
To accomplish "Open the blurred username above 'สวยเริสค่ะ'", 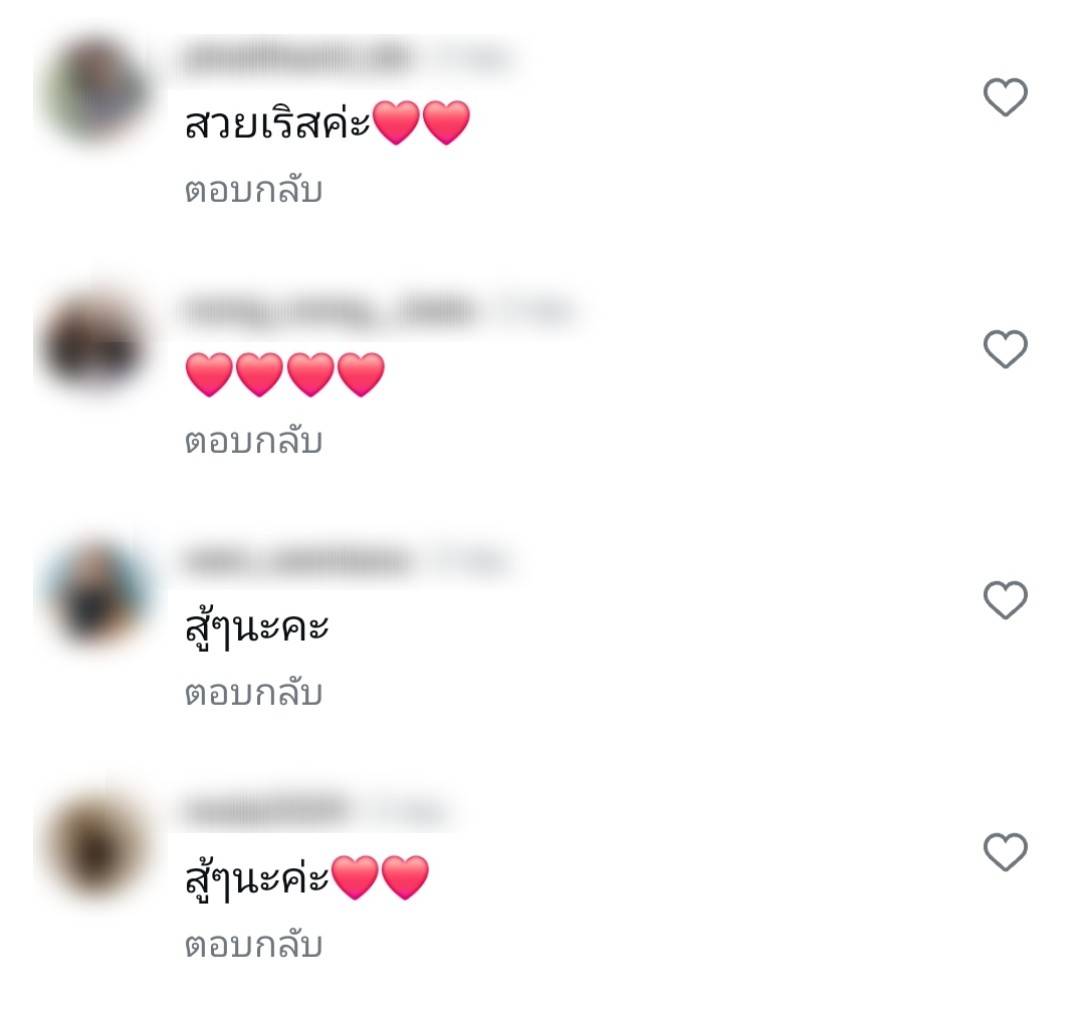I will click(x=298, y=58).
